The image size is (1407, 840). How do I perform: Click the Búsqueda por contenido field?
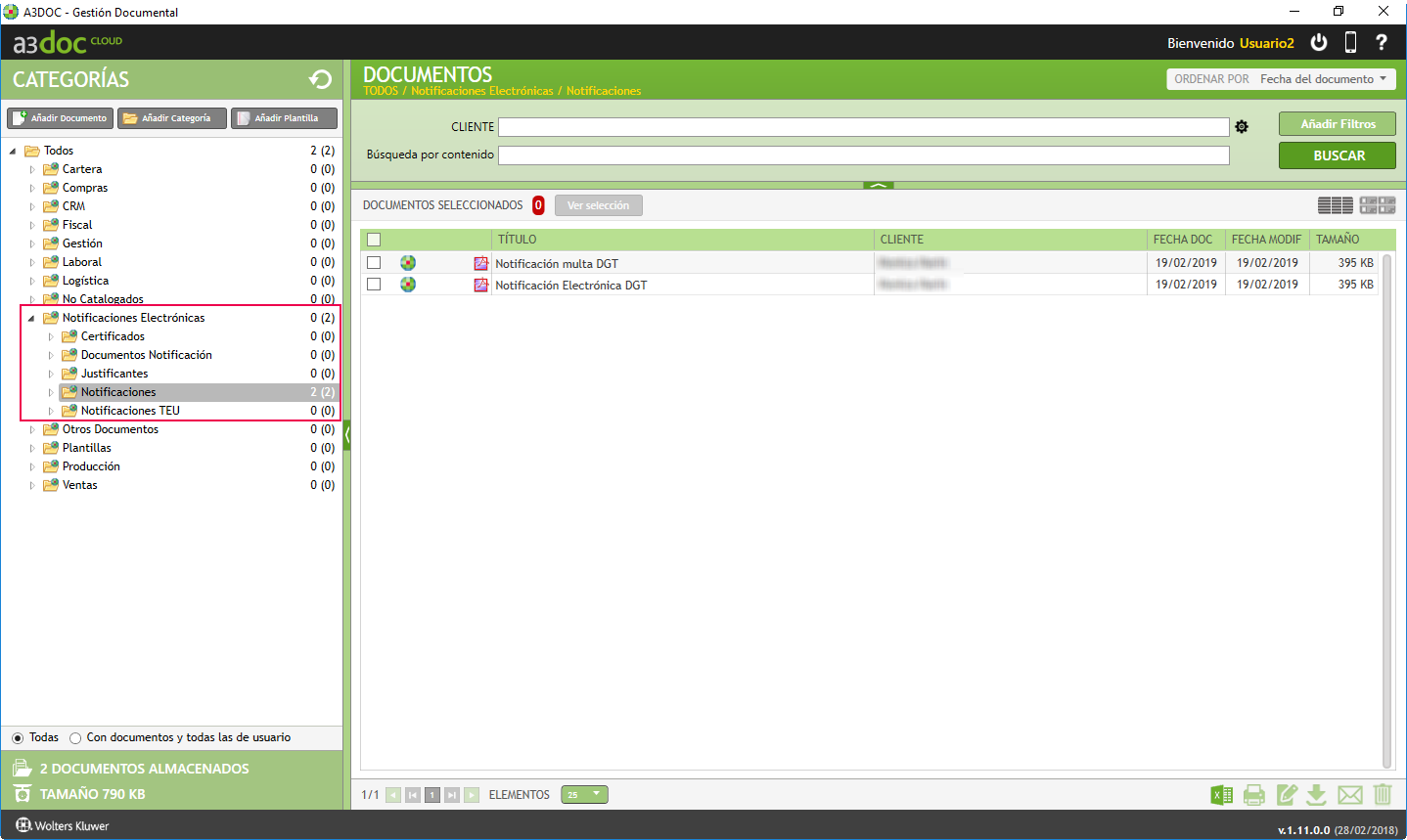864,155
